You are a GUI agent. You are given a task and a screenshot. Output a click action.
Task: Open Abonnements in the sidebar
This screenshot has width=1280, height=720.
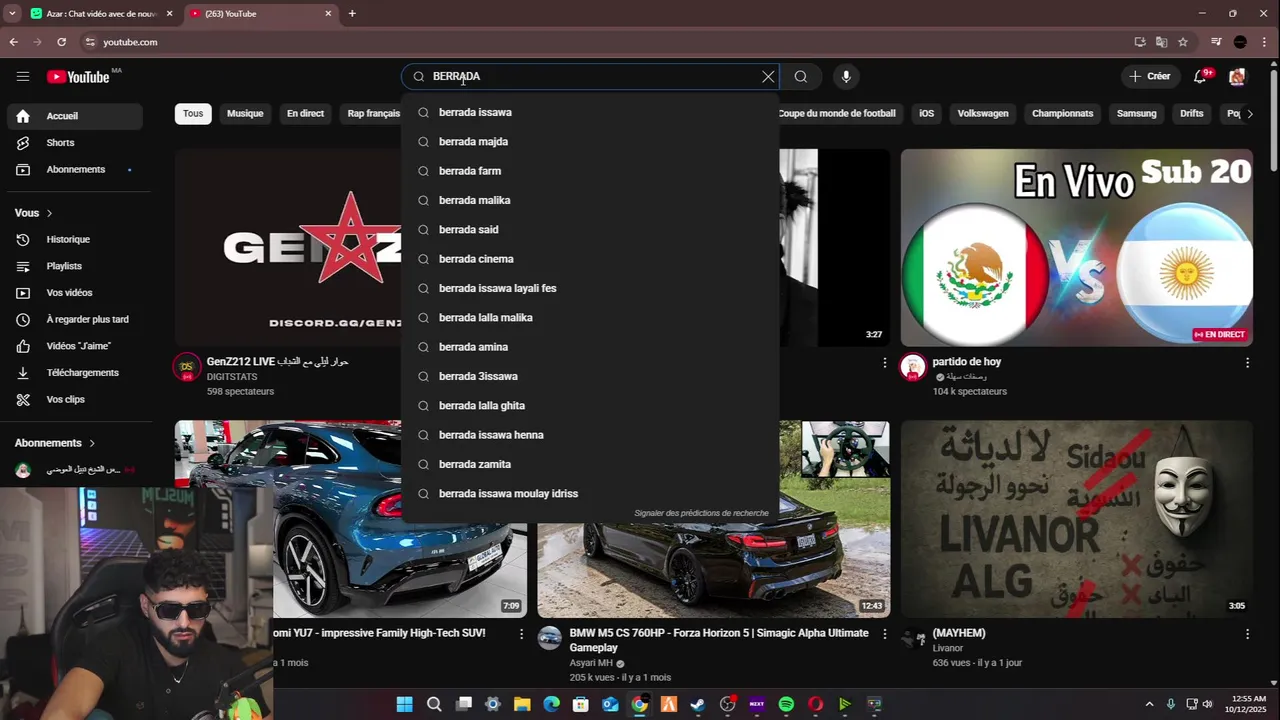[x=76, y=170]
